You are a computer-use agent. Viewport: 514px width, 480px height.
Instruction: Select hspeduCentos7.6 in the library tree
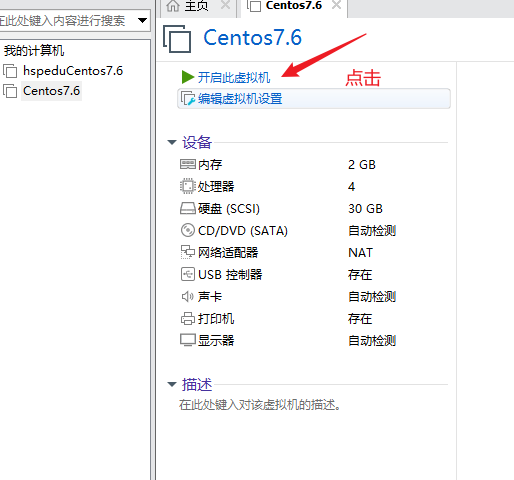(73, 71)
